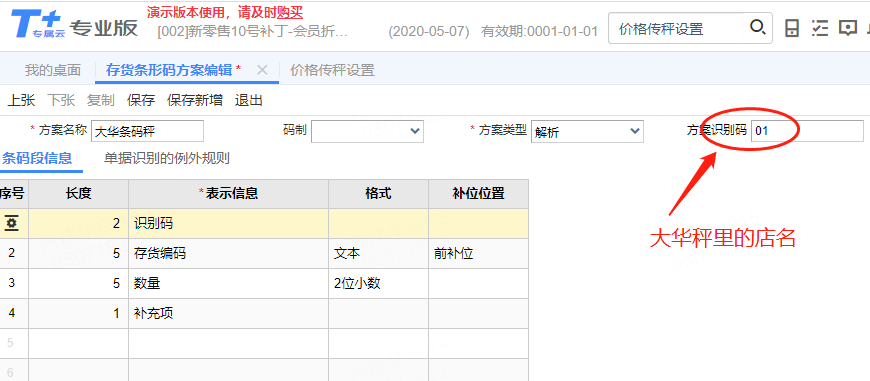
Task: Click the length value 5 in 数量 row
Action: pos(78,283)
